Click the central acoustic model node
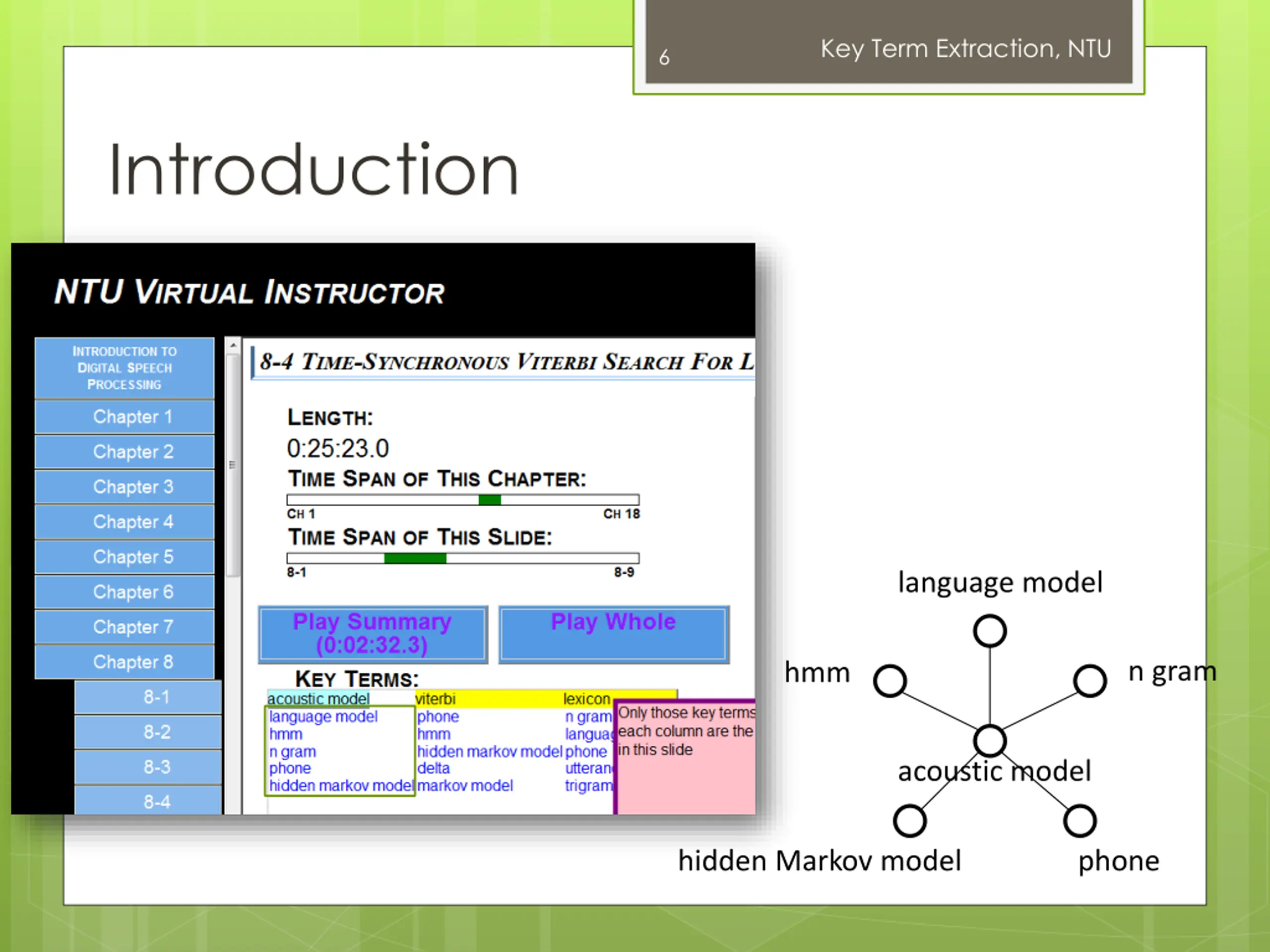1270x952 pixels. tap(990, 741)
